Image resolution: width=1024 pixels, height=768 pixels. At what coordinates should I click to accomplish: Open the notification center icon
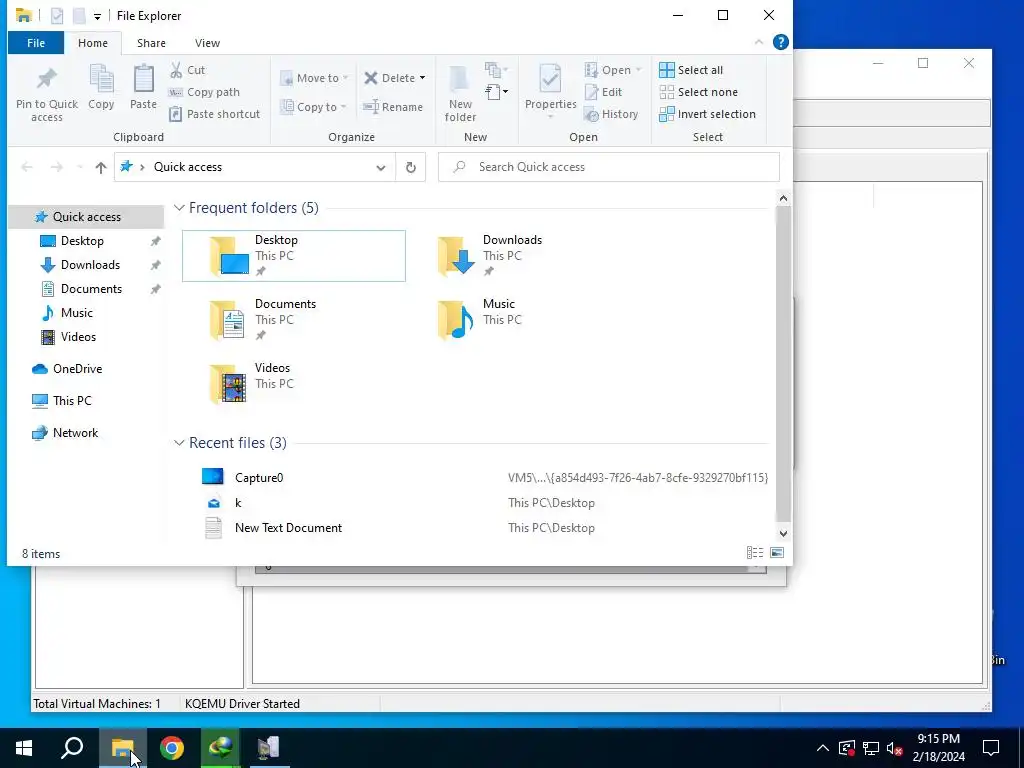click(991, 748)
